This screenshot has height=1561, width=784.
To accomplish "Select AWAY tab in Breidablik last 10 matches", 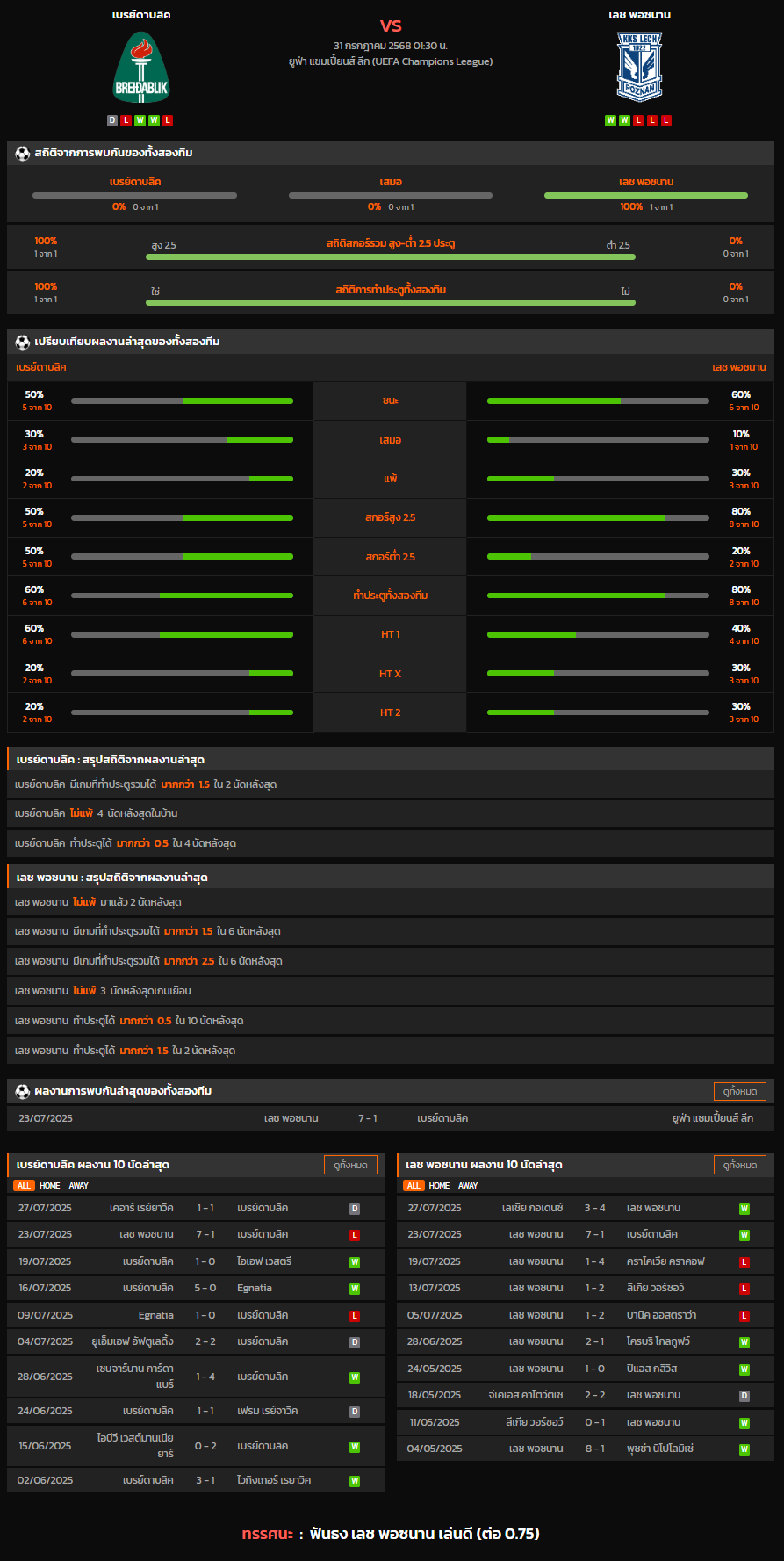I will click(79, 1186).
